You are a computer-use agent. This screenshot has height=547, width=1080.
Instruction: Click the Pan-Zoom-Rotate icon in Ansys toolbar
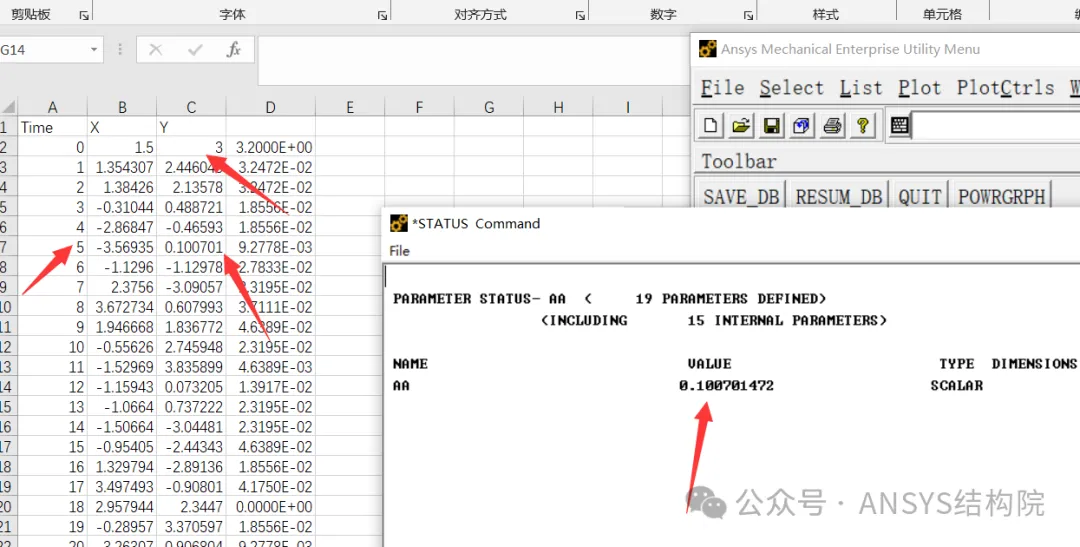802,125
